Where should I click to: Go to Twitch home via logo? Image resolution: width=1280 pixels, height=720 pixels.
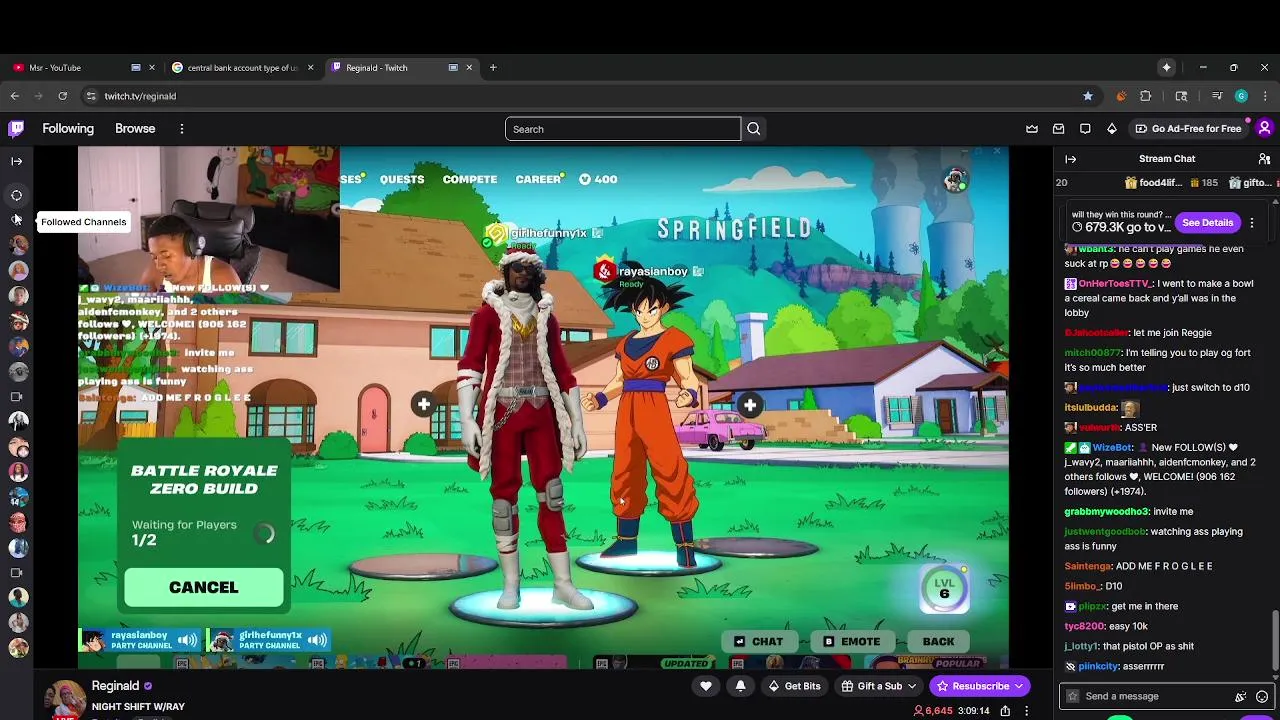tap(16, 128)
